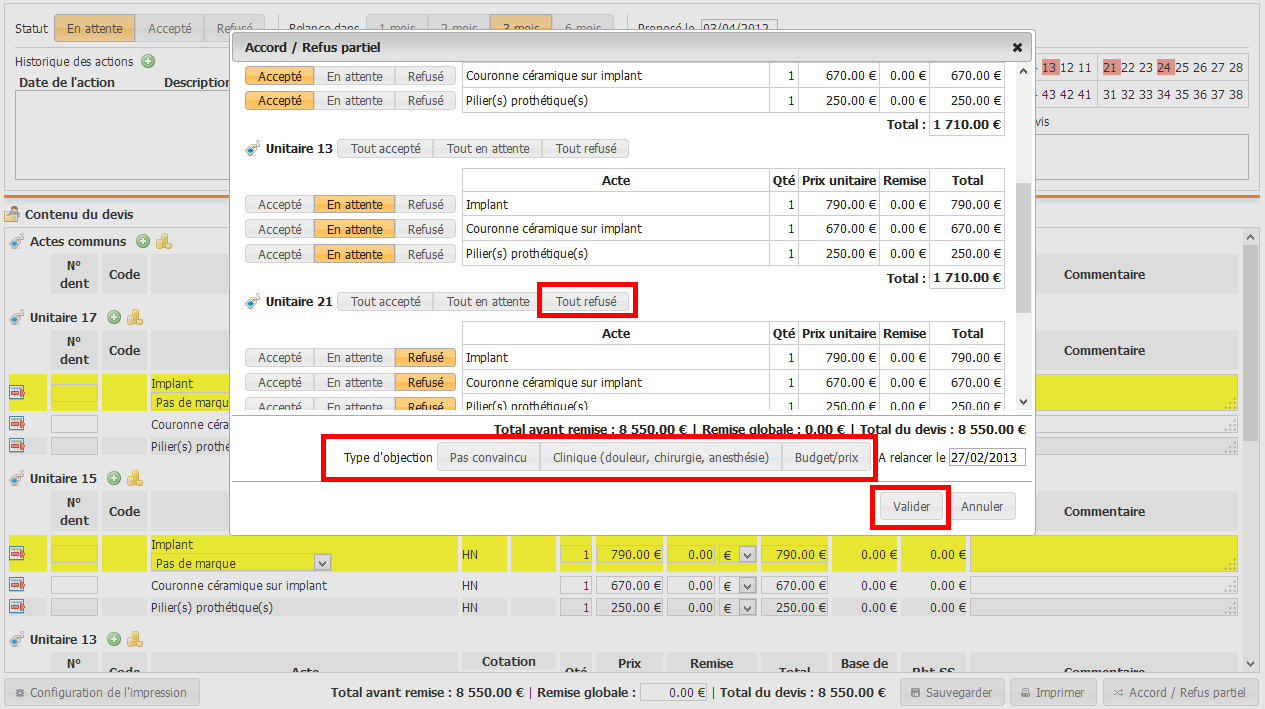The height and width of the screenshot is (709, 1265).
Task: Click the A relancer le date field
Action: pyautogui.click(x=986, y=457)
